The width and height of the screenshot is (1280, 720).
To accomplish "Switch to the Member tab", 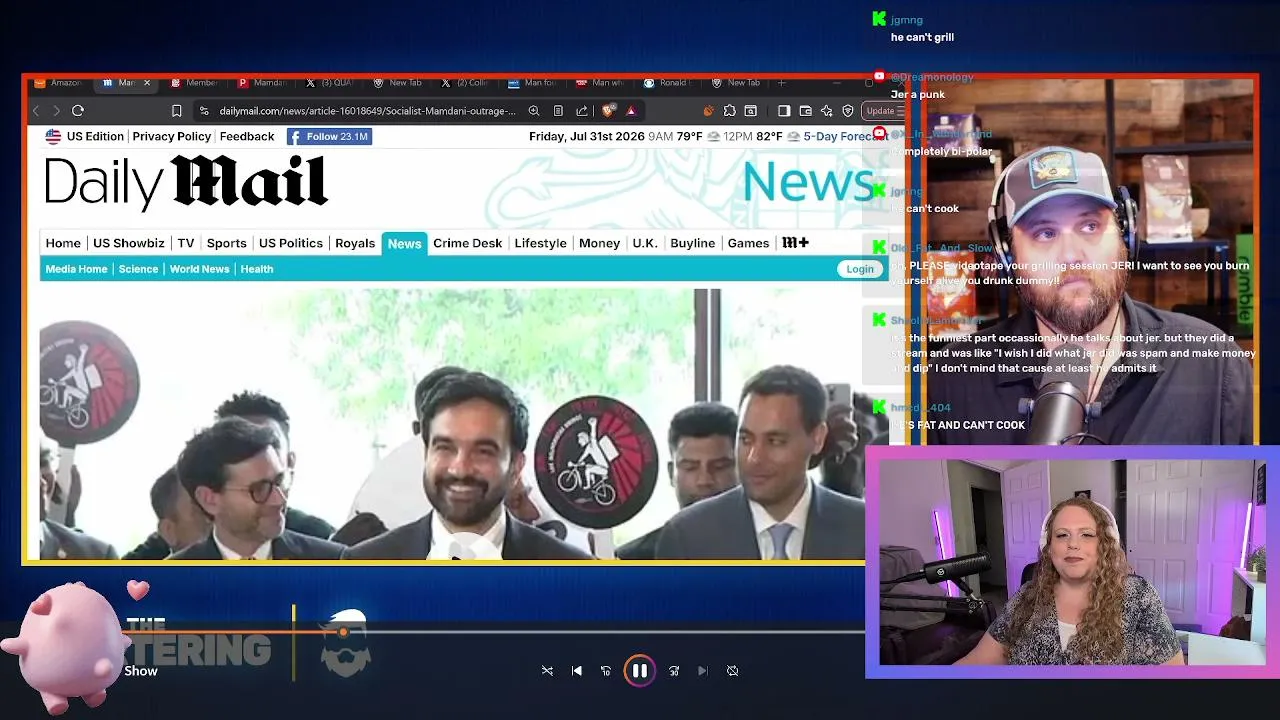I will click(x=194, y=83).
